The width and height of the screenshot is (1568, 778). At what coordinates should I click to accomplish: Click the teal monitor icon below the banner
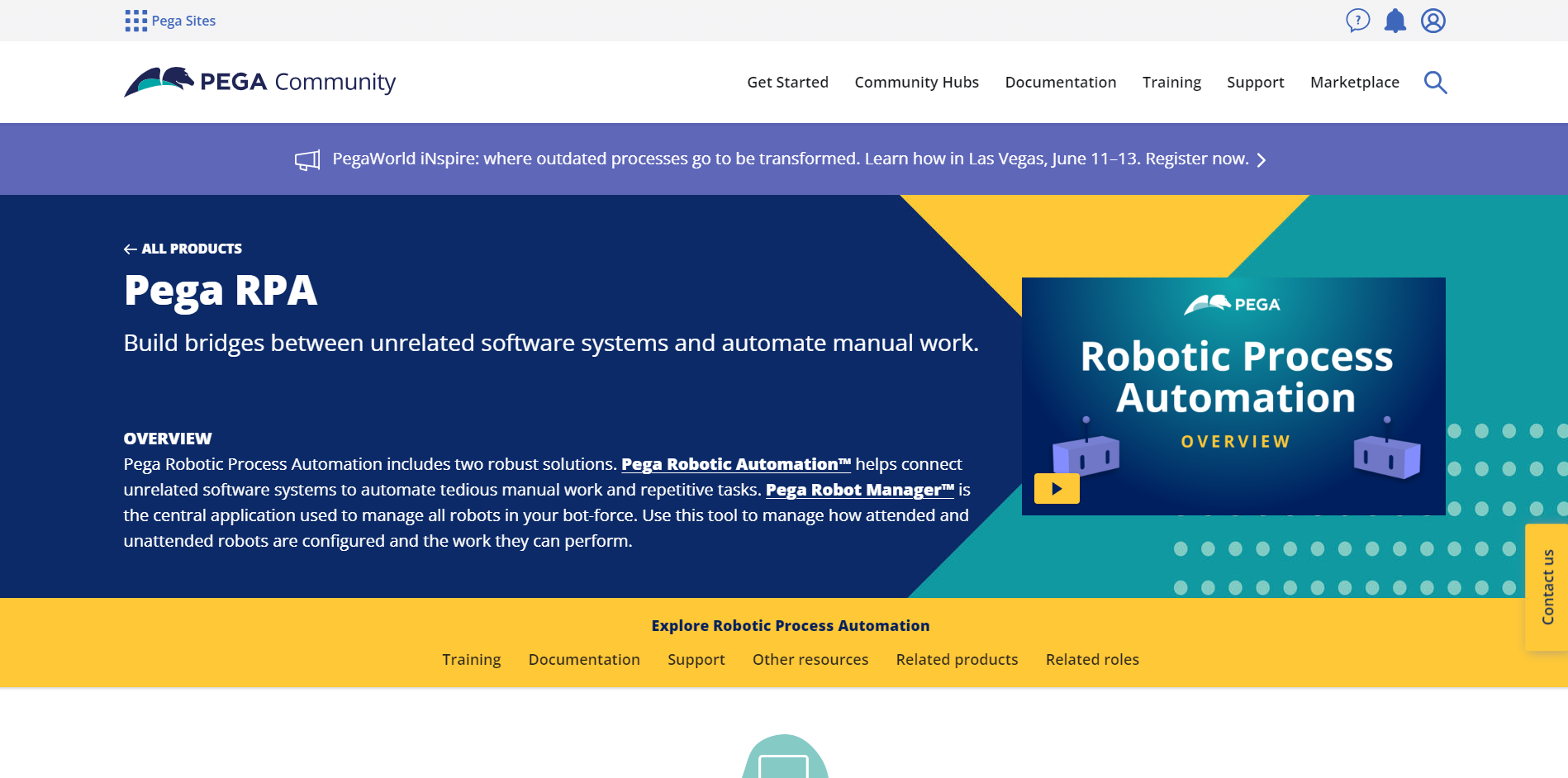(x=784, y=757)
